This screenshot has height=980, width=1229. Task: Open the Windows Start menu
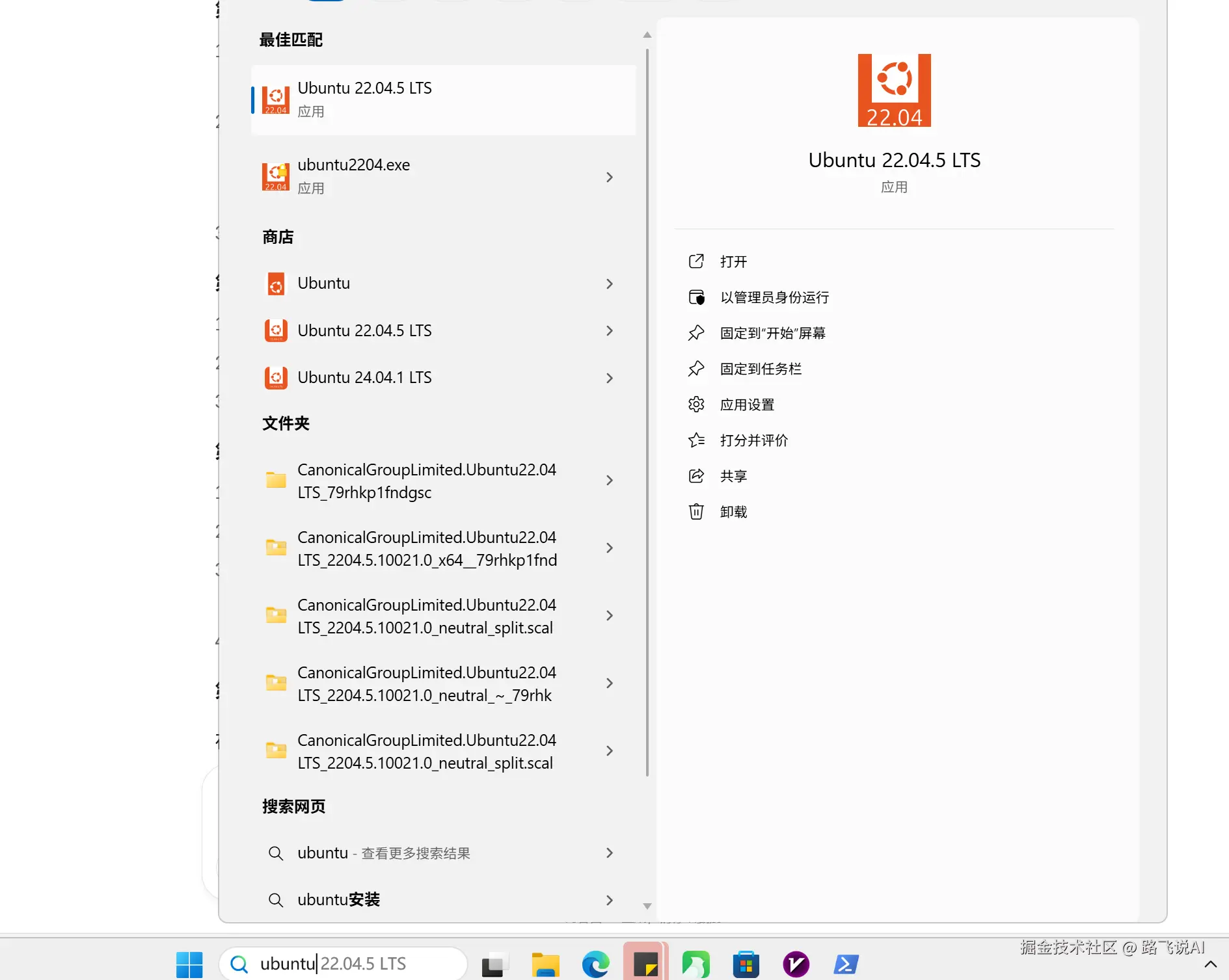[x=189, y=964]
